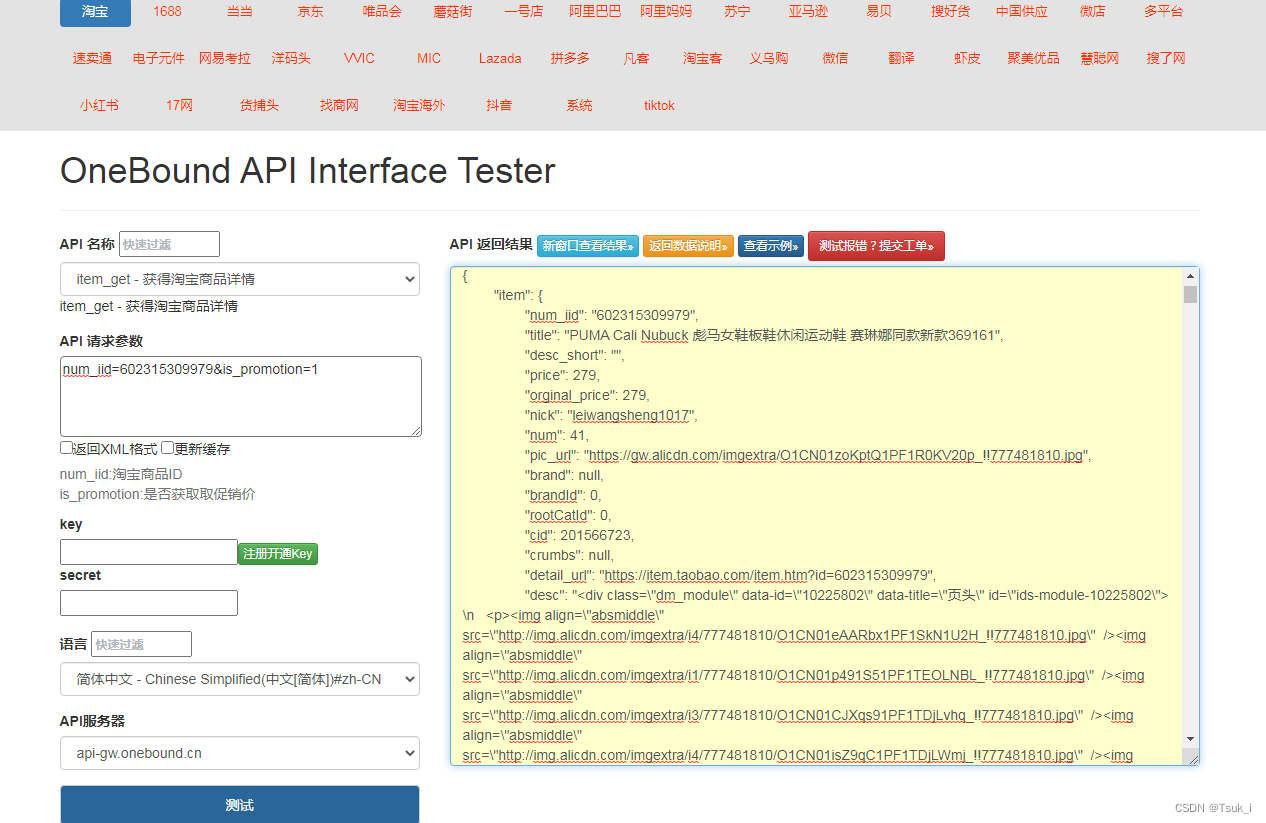Open the 苏宁 platform link
1266x823 pixels.
tap(737, 12)
